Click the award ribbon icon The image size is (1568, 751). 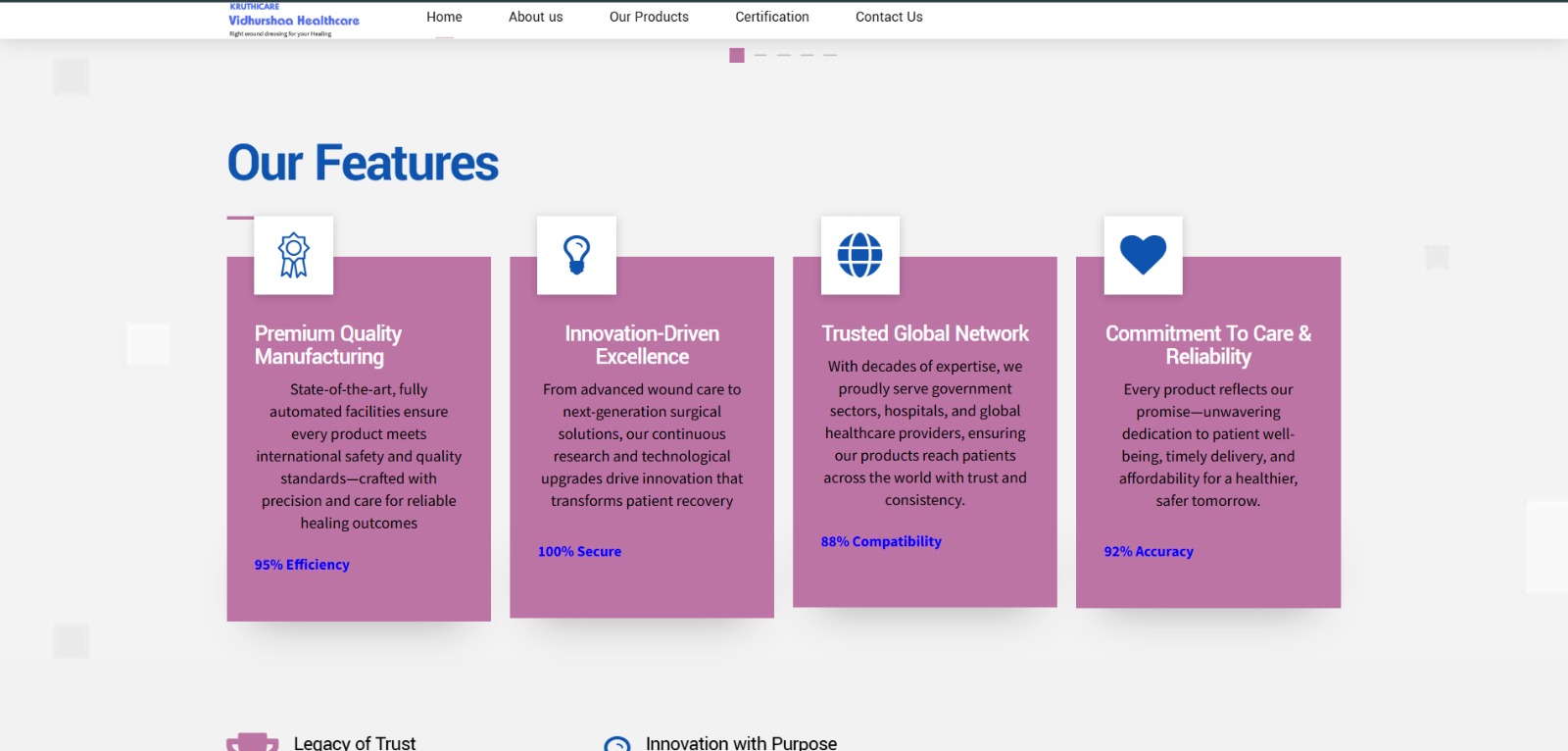tap(293, 255)
